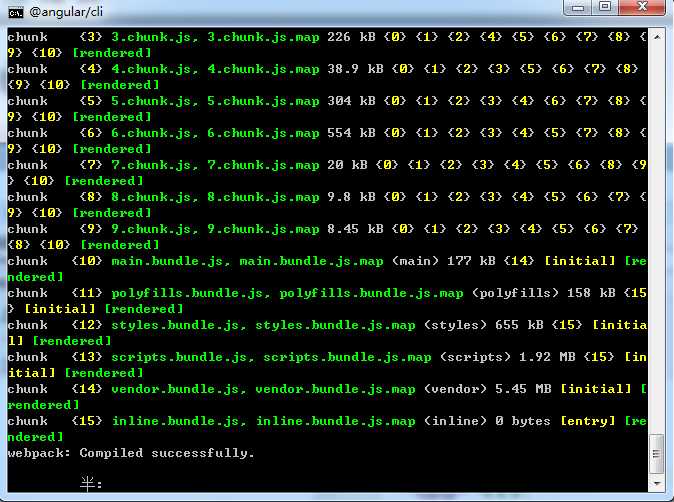Click the {14} chunk id of vendor
Screen dimensions: 674x502
87,389
